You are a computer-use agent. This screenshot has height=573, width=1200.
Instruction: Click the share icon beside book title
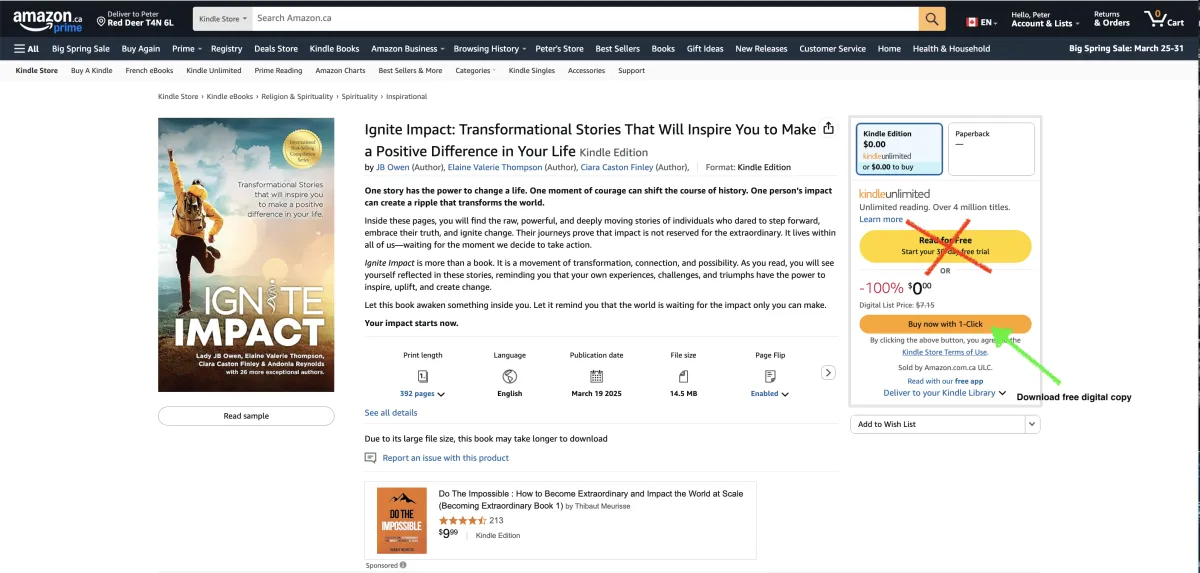[x=828, y=129]
